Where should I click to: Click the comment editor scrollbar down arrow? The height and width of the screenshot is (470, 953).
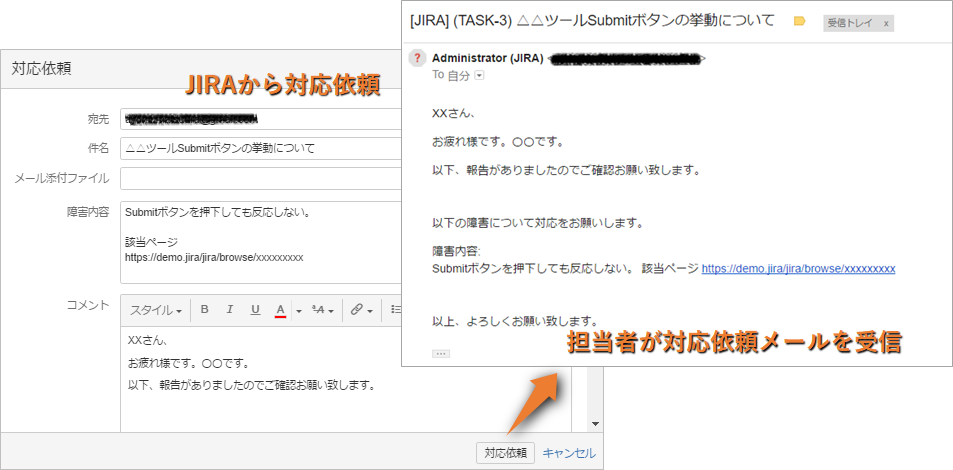[x=595, y=424]
